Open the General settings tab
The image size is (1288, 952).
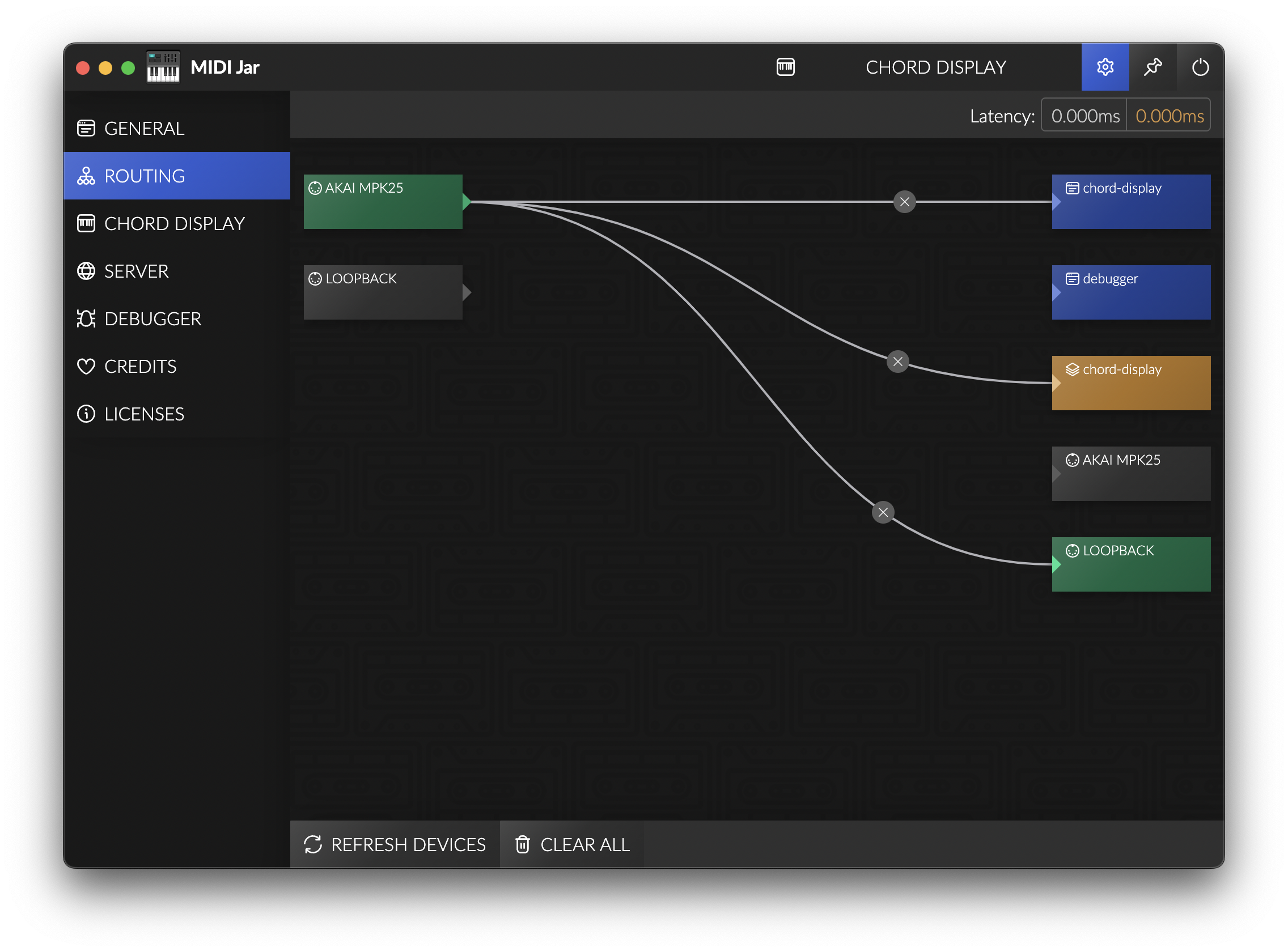(x=144, y=128)
